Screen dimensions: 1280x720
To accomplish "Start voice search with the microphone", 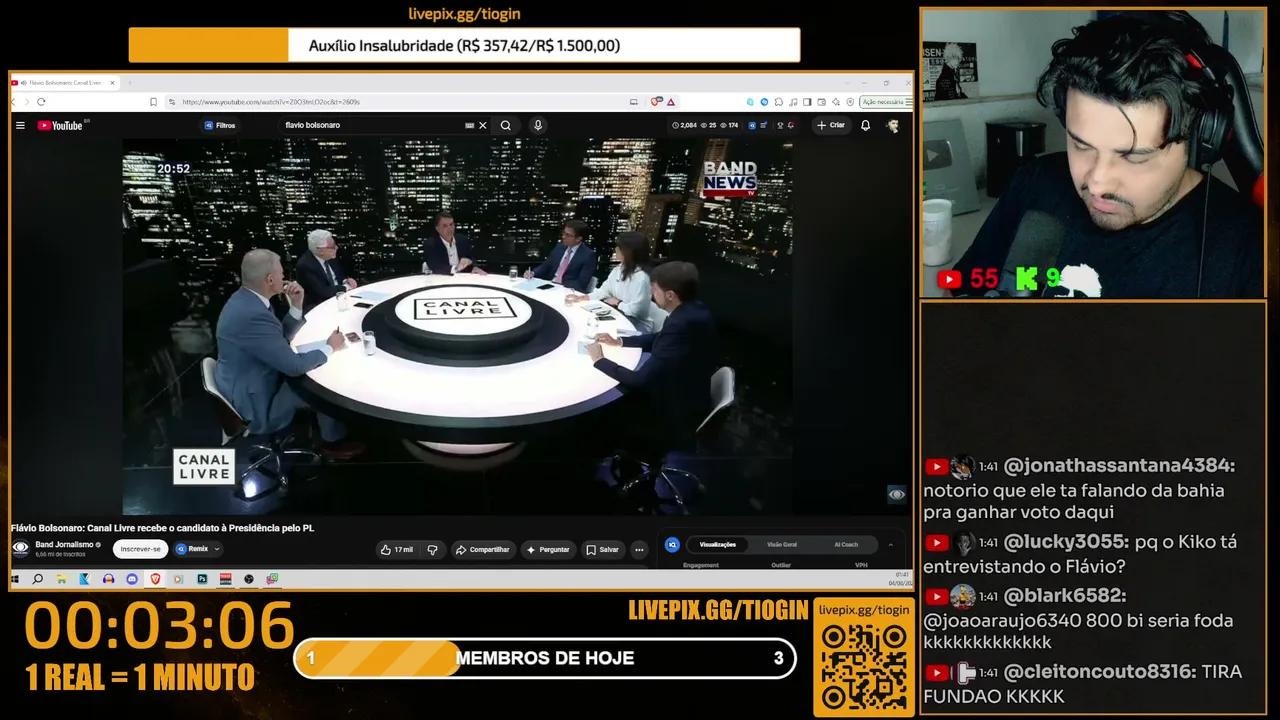I will pyautogui.click(x=537, y=125).
